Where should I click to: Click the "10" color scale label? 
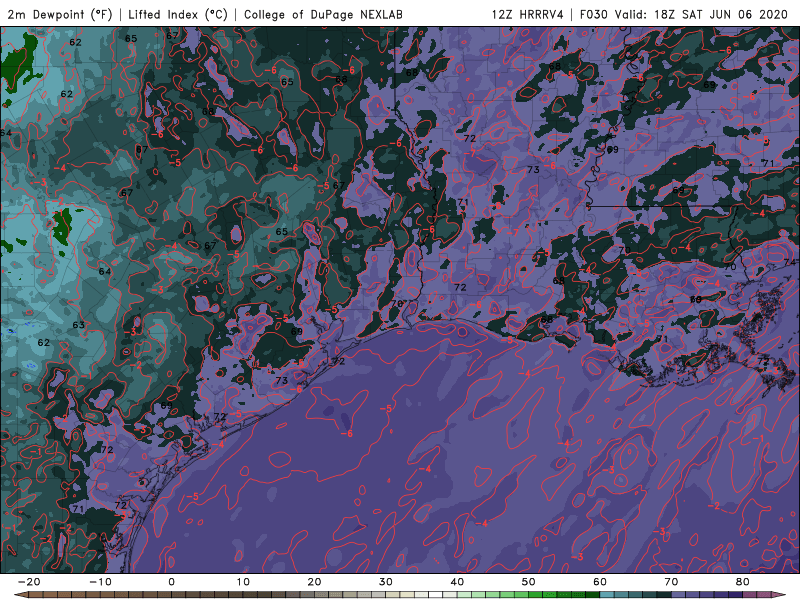point(243,582)
